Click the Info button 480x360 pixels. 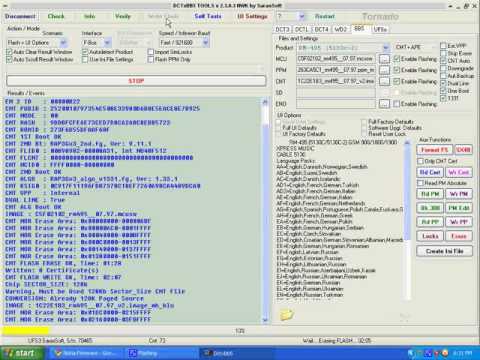89,16
